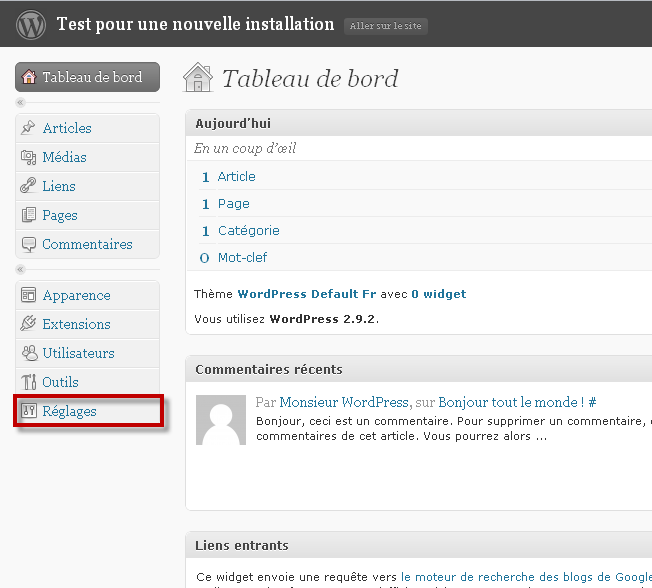This screenshot has width=652, height=588.
Task: Open the Utilisateurs menu
Action: [87, 353]
